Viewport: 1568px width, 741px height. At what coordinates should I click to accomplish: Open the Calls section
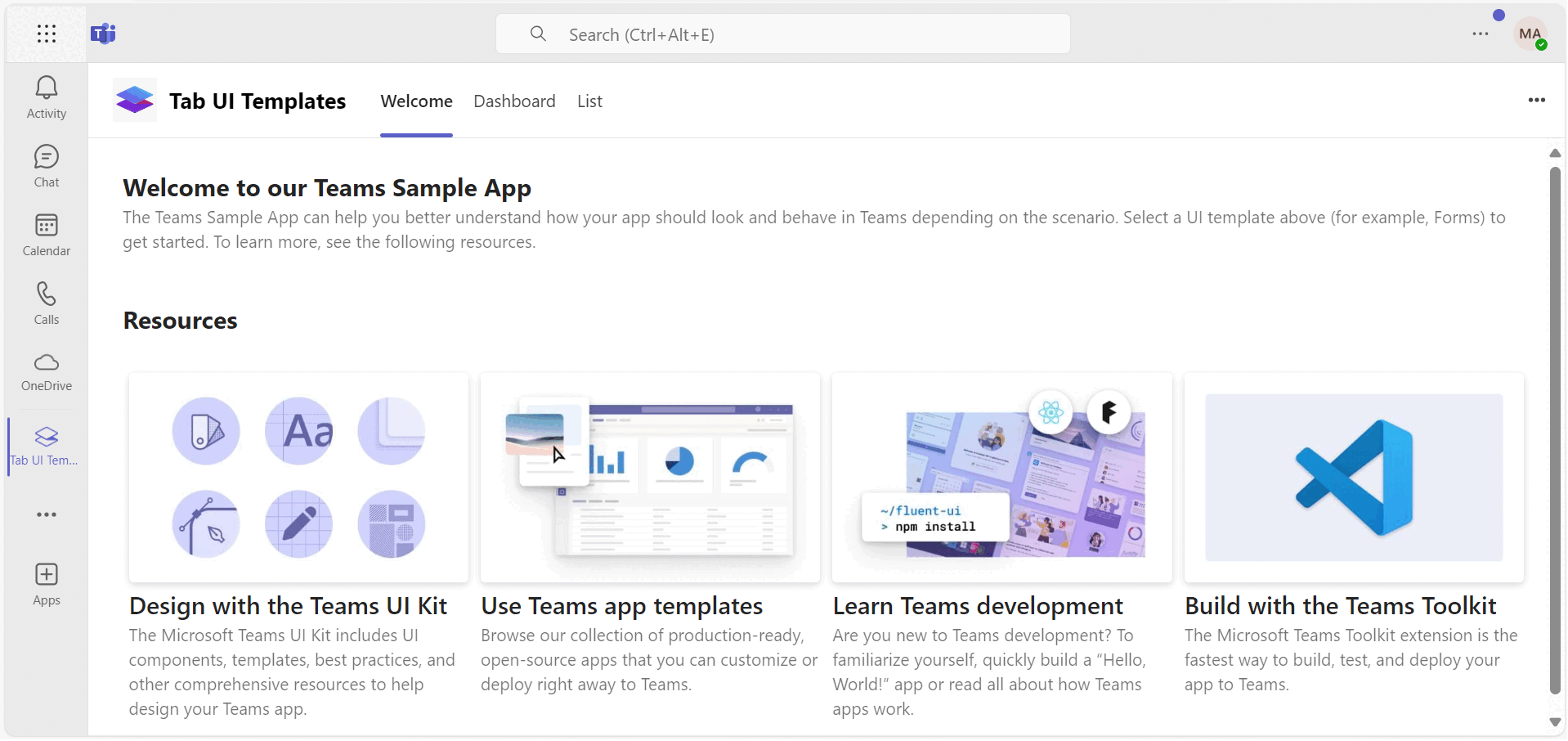pos(46,303)
